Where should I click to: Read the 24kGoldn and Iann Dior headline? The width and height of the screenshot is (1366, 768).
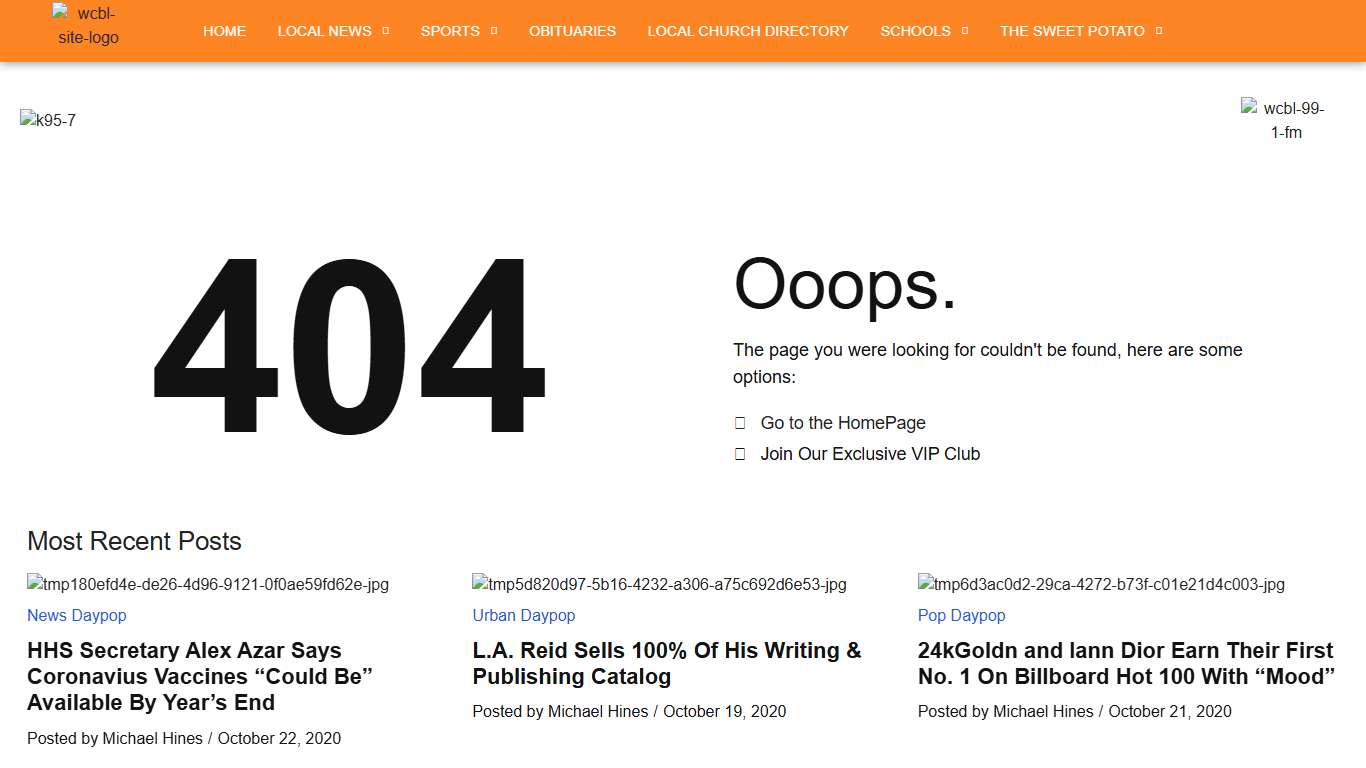[x=1126, y=663]
